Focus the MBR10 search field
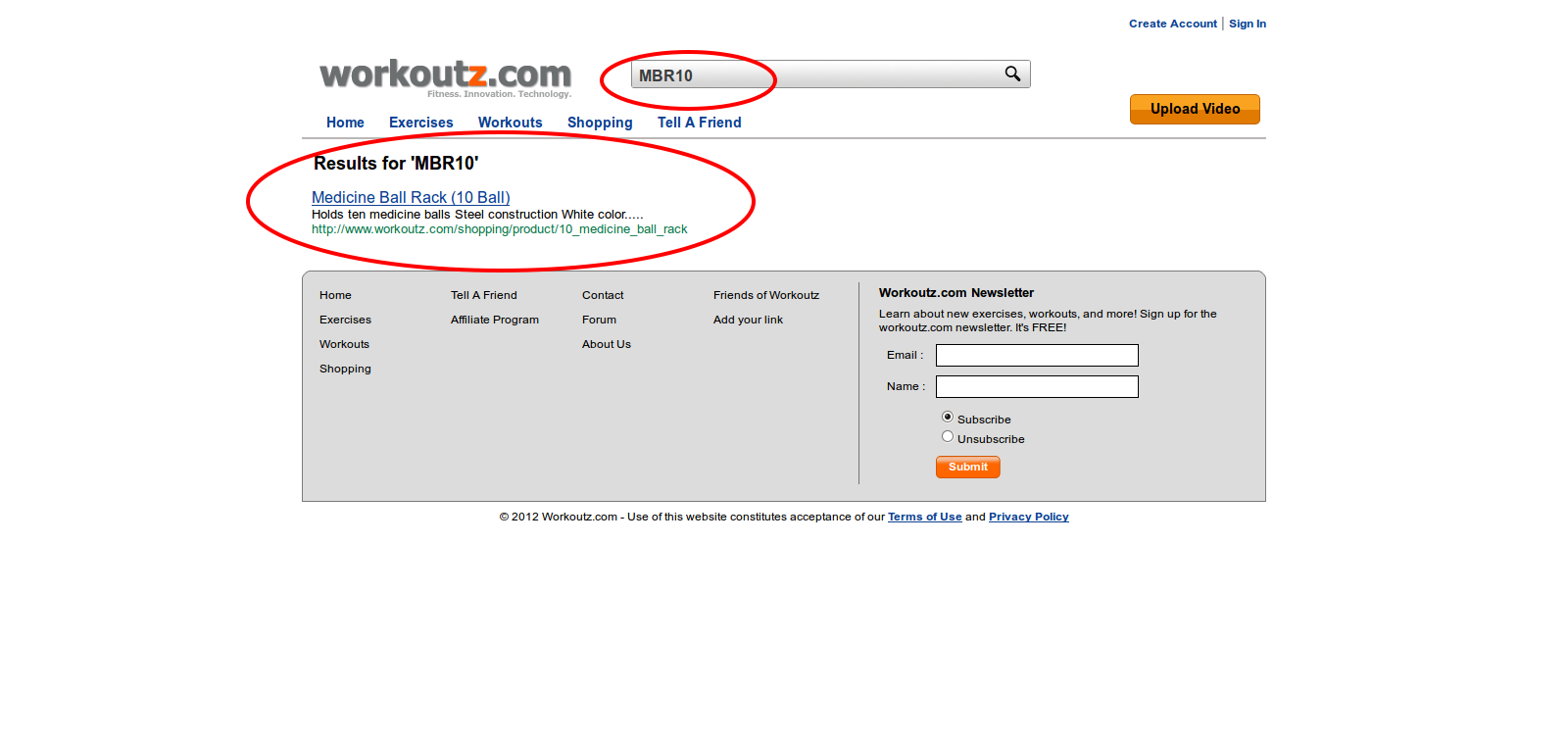The image size is (1568, 742). [x=813, y=74]
